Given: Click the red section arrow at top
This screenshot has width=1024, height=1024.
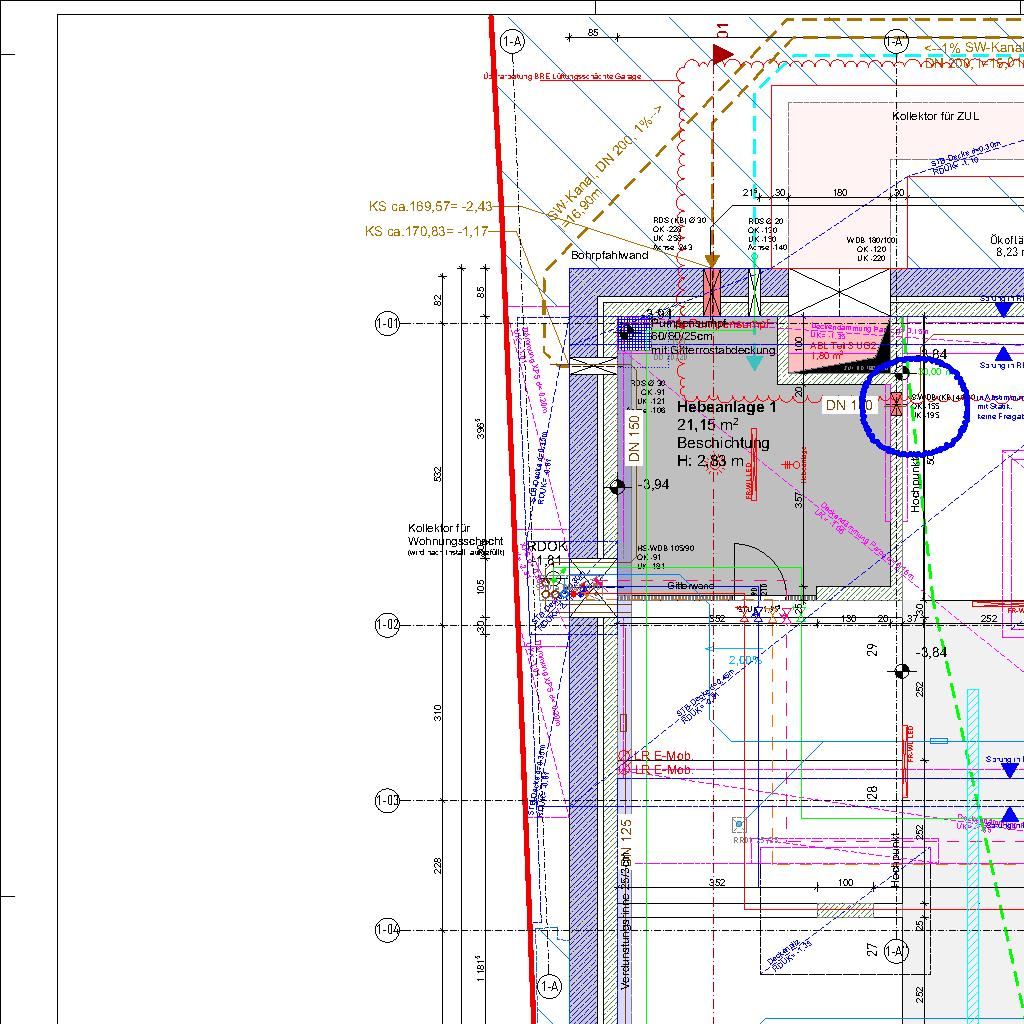Looking at the screenshot, I should pyautogui.click(x=722, y=53).
